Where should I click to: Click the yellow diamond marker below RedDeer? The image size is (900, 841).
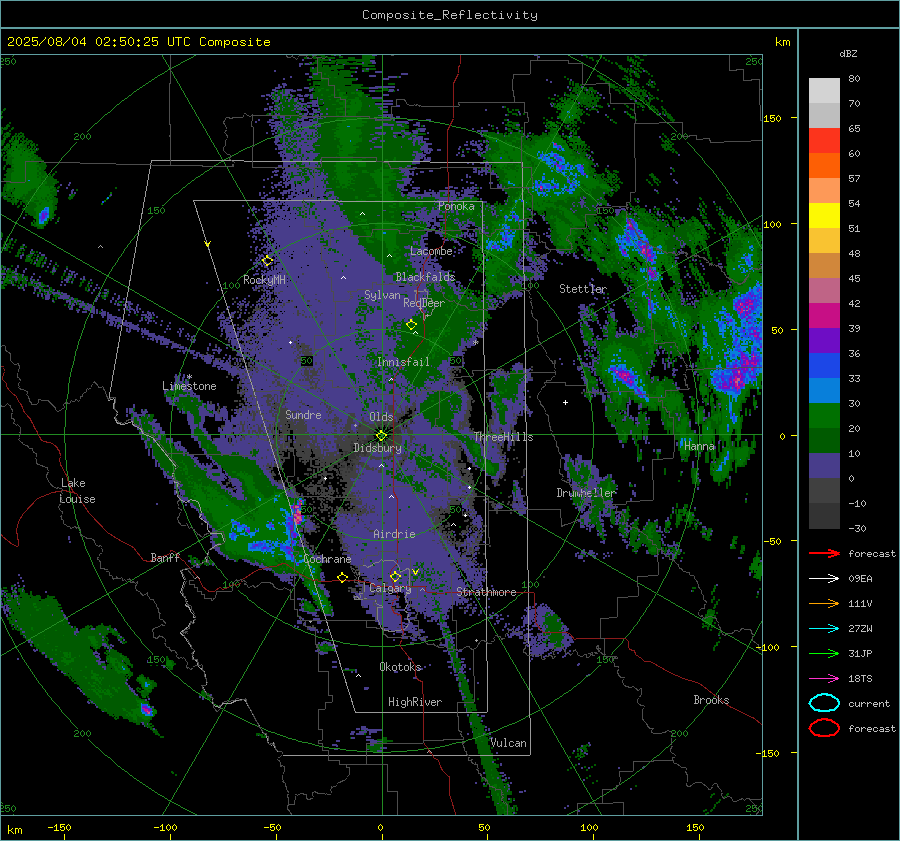click(411, 325)
